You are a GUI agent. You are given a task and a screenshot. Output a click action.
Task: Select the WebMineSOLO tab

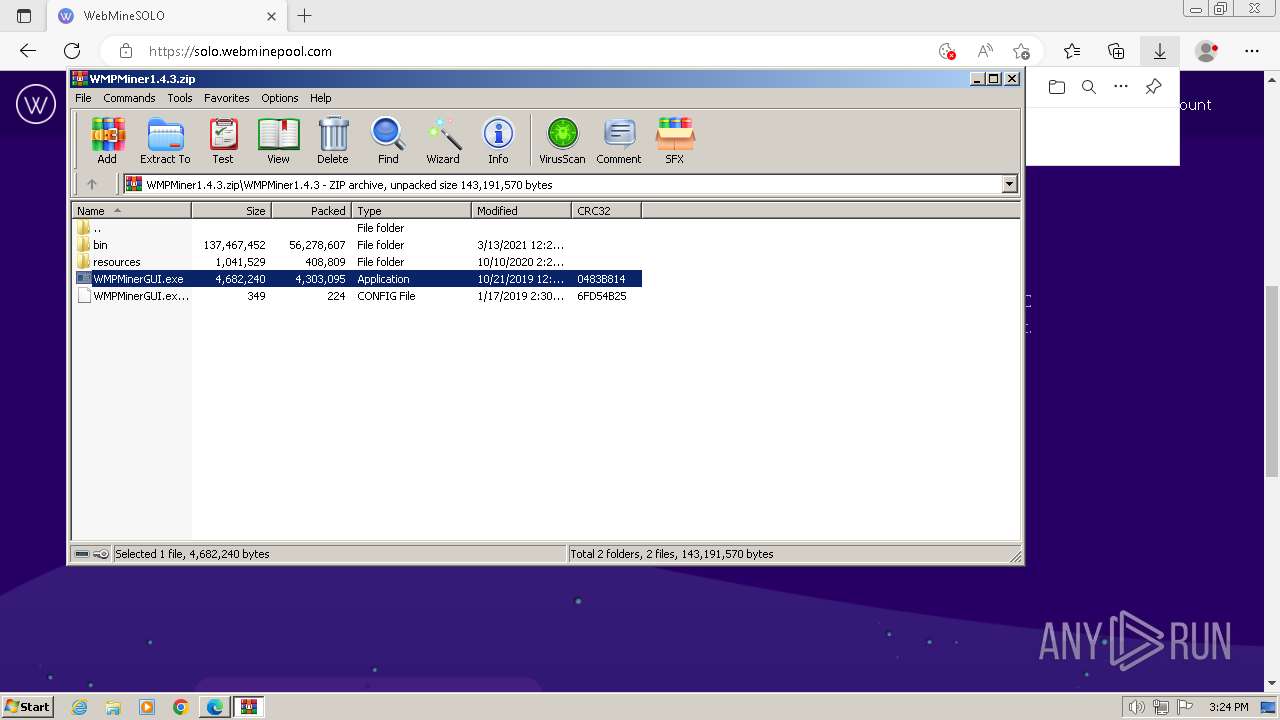(x=167, y=16)
